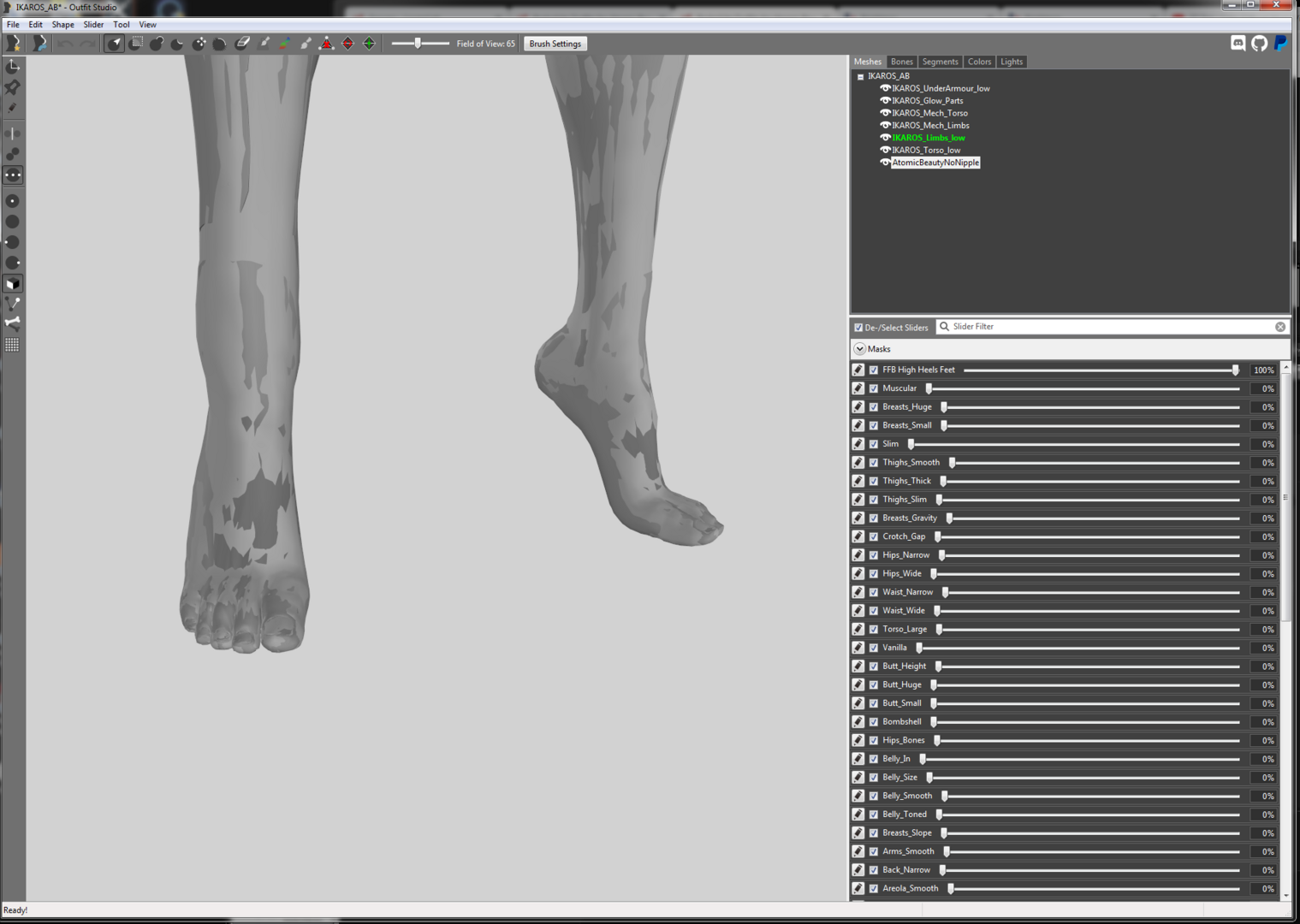The height and width of the screenshot is (924, 1300).
Task: Select the Undiff eraser brush
Action: pos(242,44)
